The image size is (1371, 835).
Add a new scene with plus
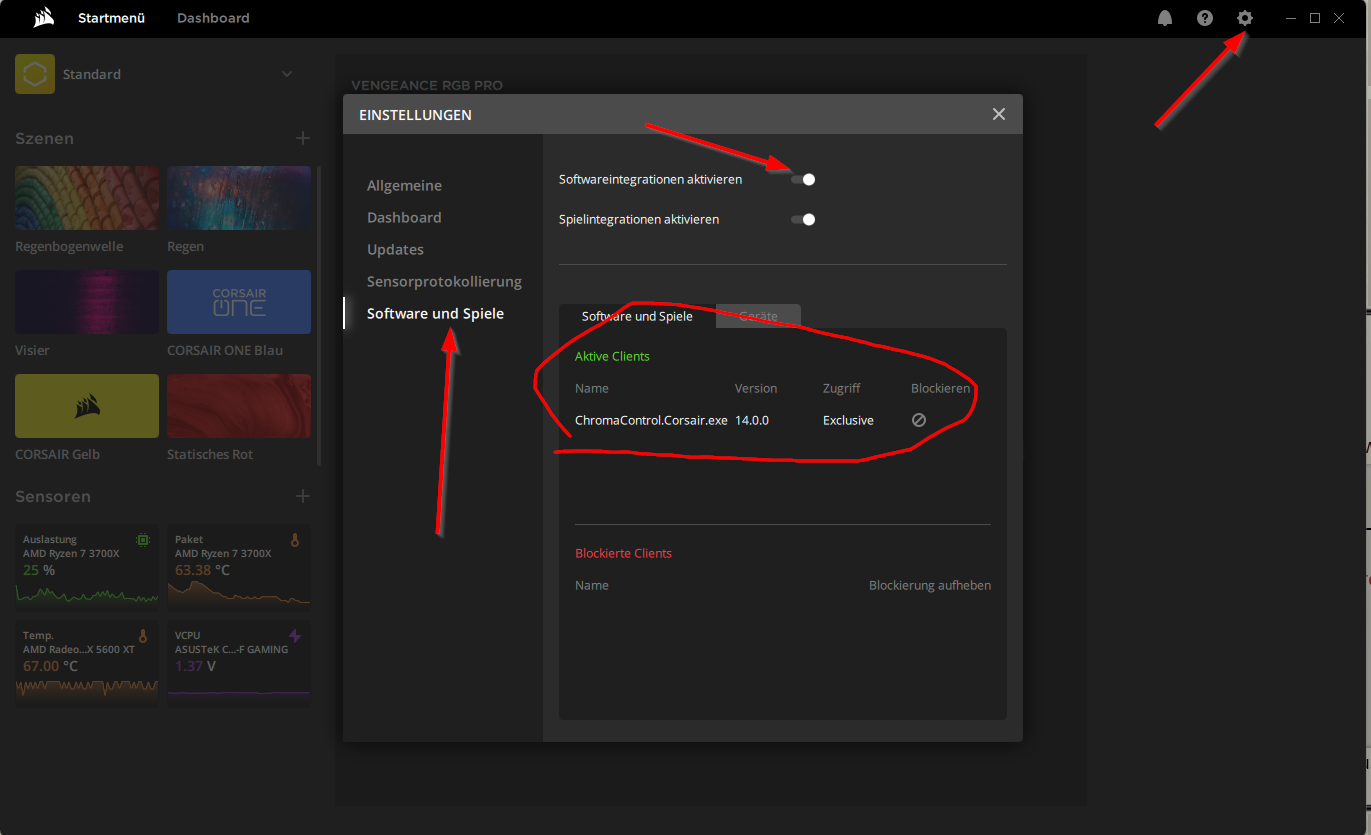(x=303, y=138)
